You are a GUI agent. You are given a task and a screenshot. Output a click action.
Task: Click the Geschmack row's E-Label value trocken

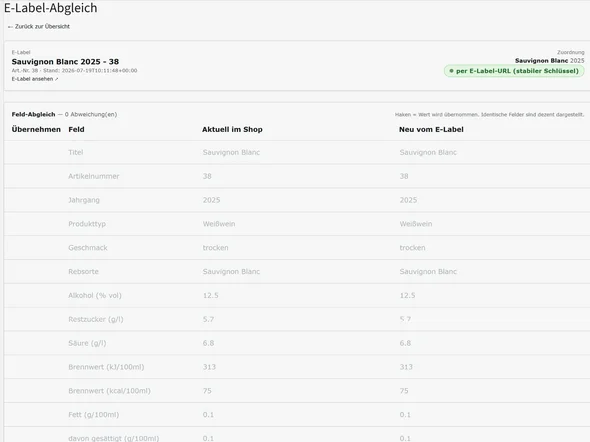412,248
